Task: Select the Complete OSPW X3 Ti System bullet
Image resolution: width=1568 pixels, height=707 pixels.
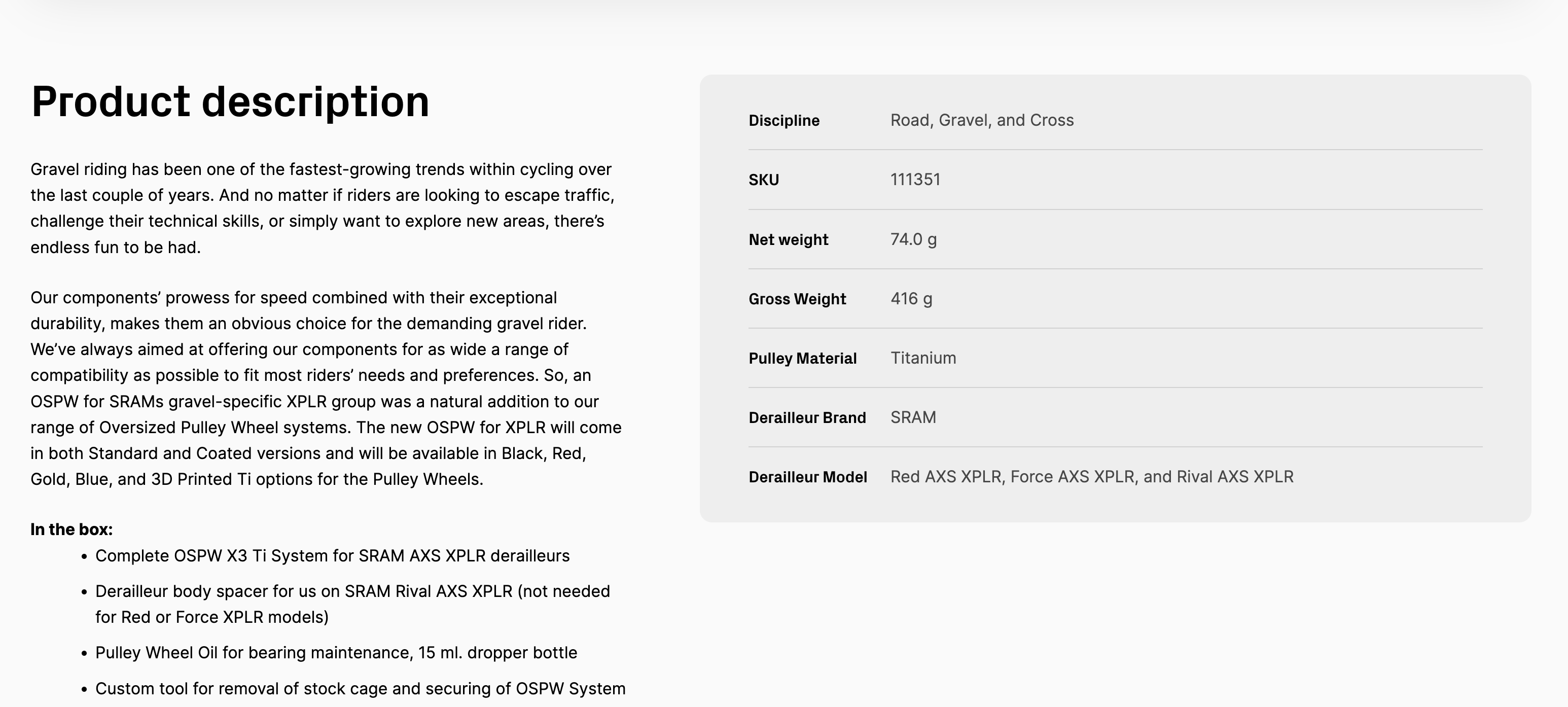Action: (x=332, y=555)
